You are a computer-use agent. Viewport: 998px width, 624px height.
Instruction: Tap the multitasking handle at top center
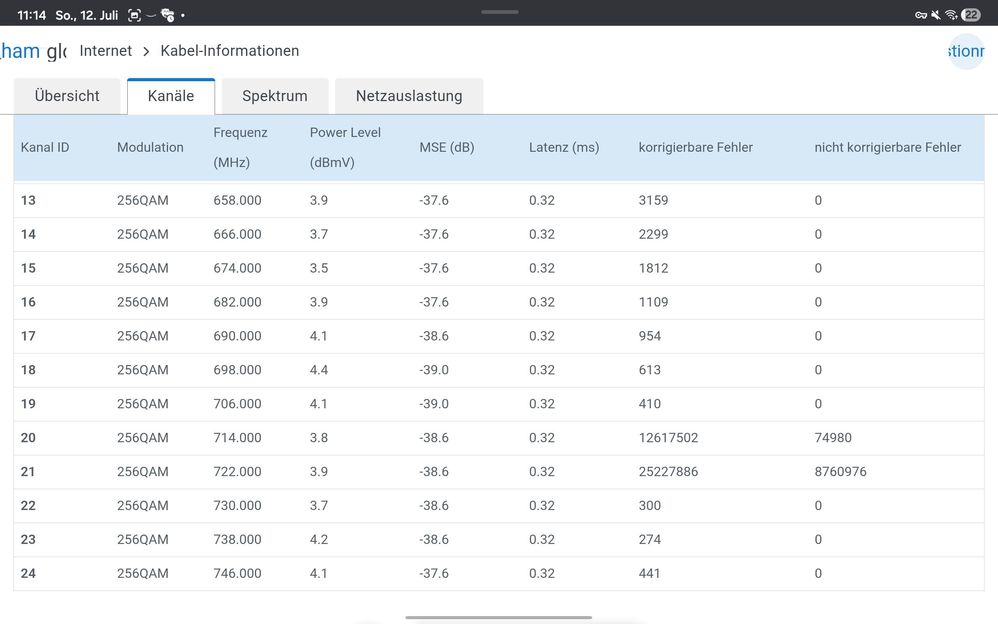tap(500, 11)
